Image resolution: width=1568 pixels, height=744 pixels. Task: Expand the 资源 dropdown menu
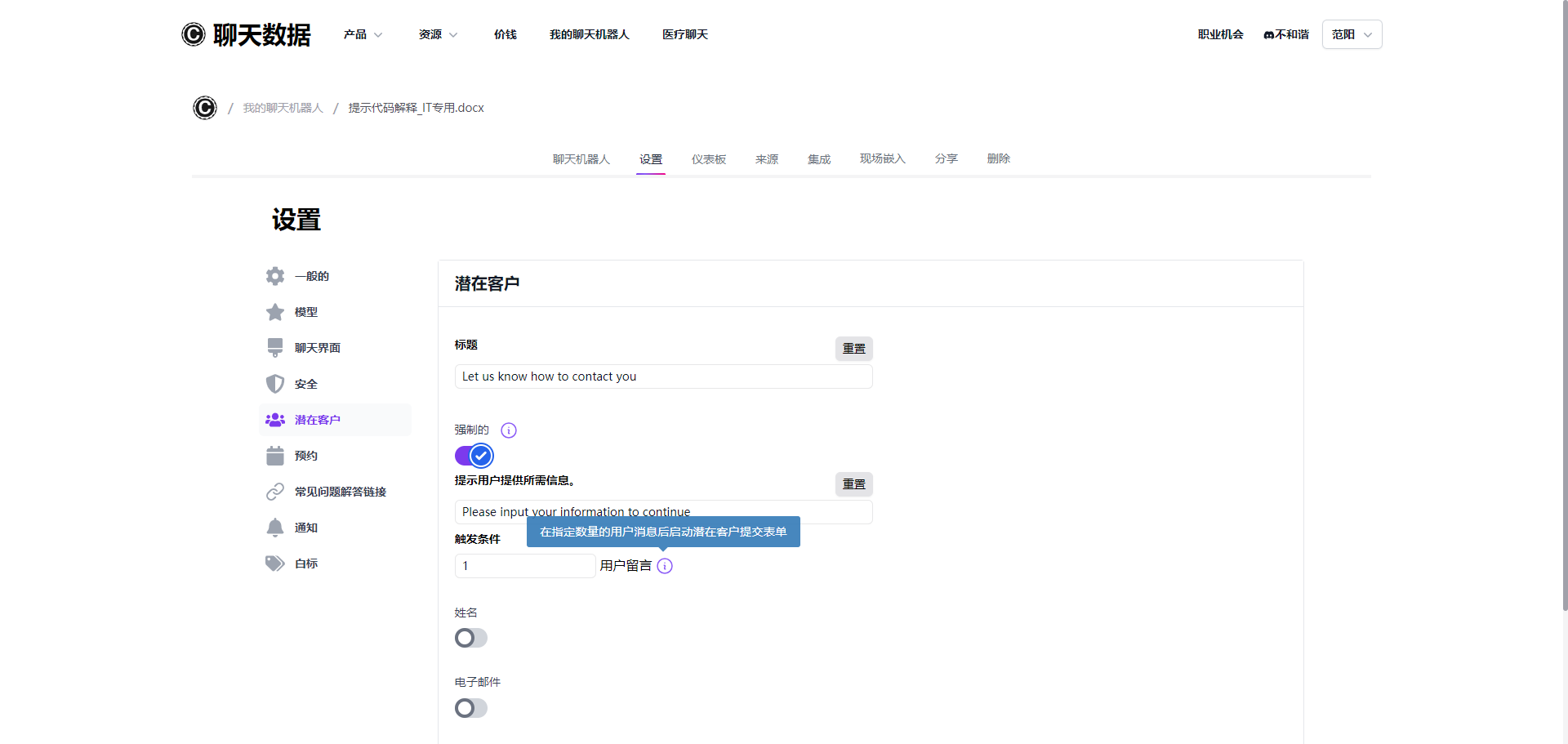pos(438,34)
